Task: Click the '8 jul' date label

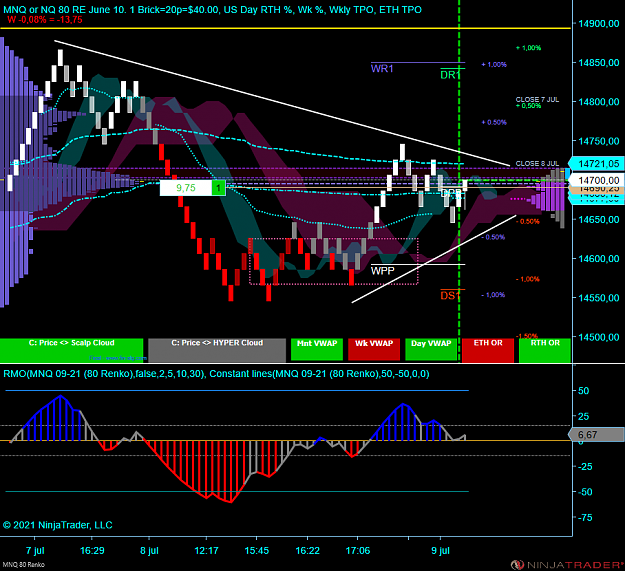Action: [149, 551]
